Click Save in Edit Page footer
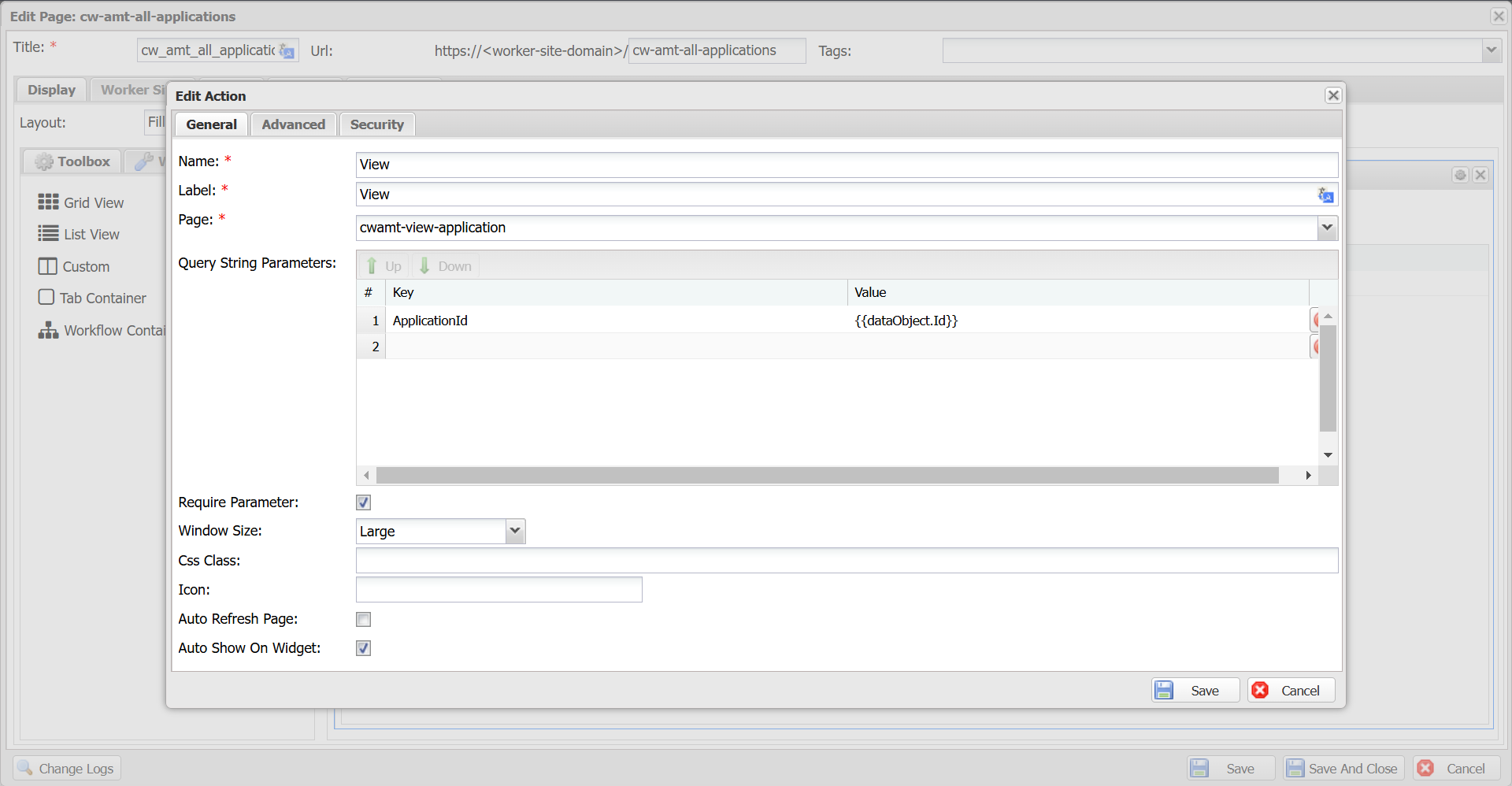1512x786 pixels. coord(1231,769)
